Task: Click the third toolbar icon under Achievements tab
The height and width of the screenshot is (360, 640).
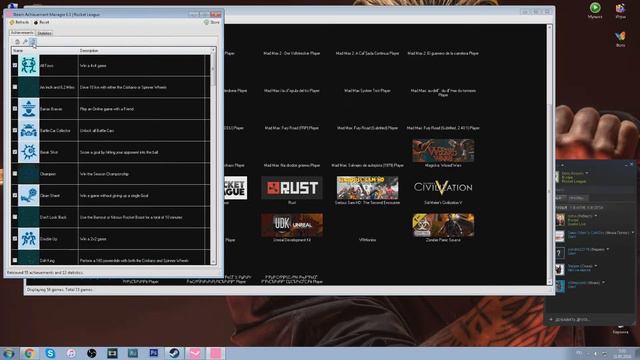Action: pyautogui.click(x=33, y=42)
